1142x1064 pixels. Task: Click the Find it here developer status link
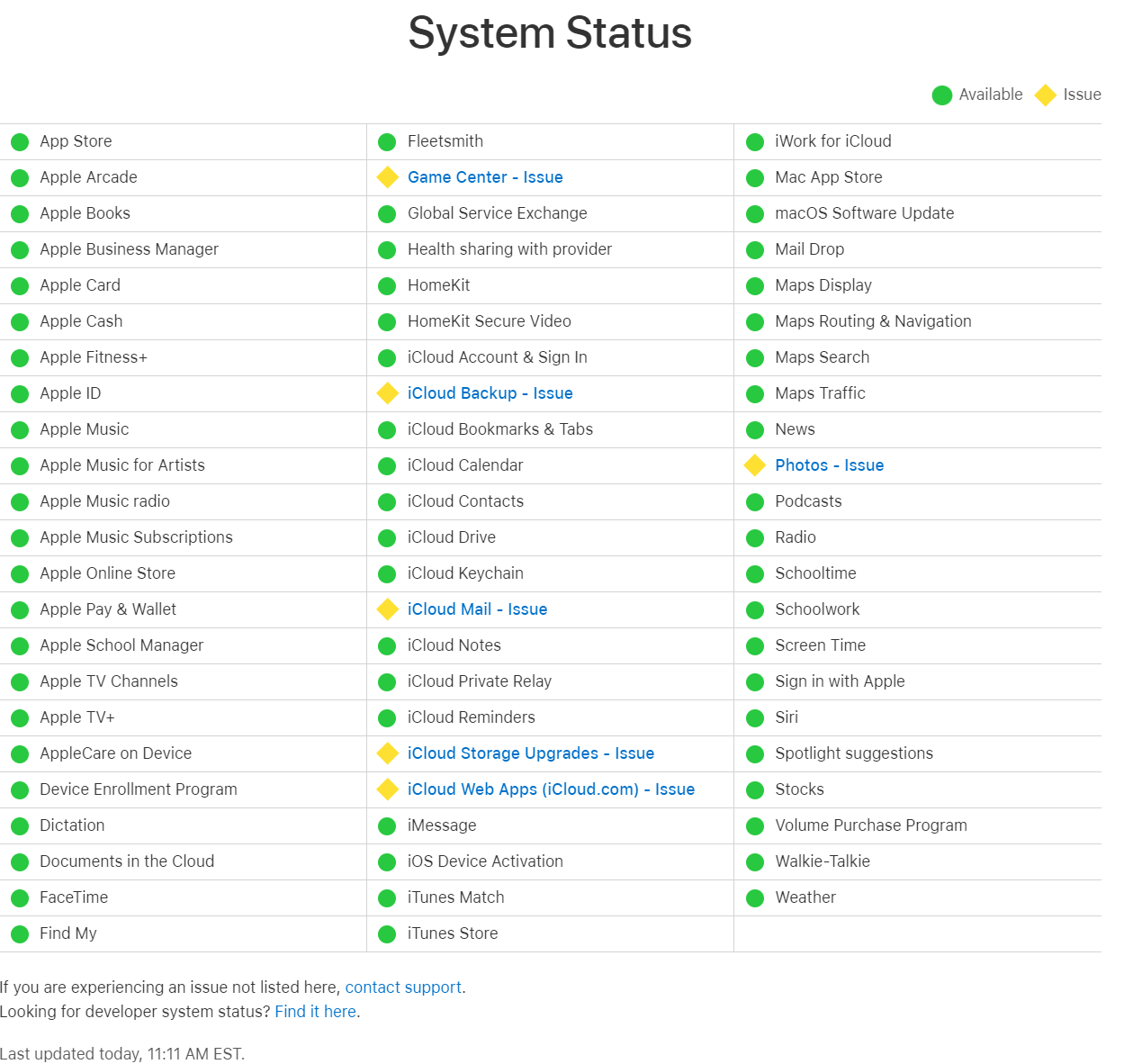(x=315, y=1012)
